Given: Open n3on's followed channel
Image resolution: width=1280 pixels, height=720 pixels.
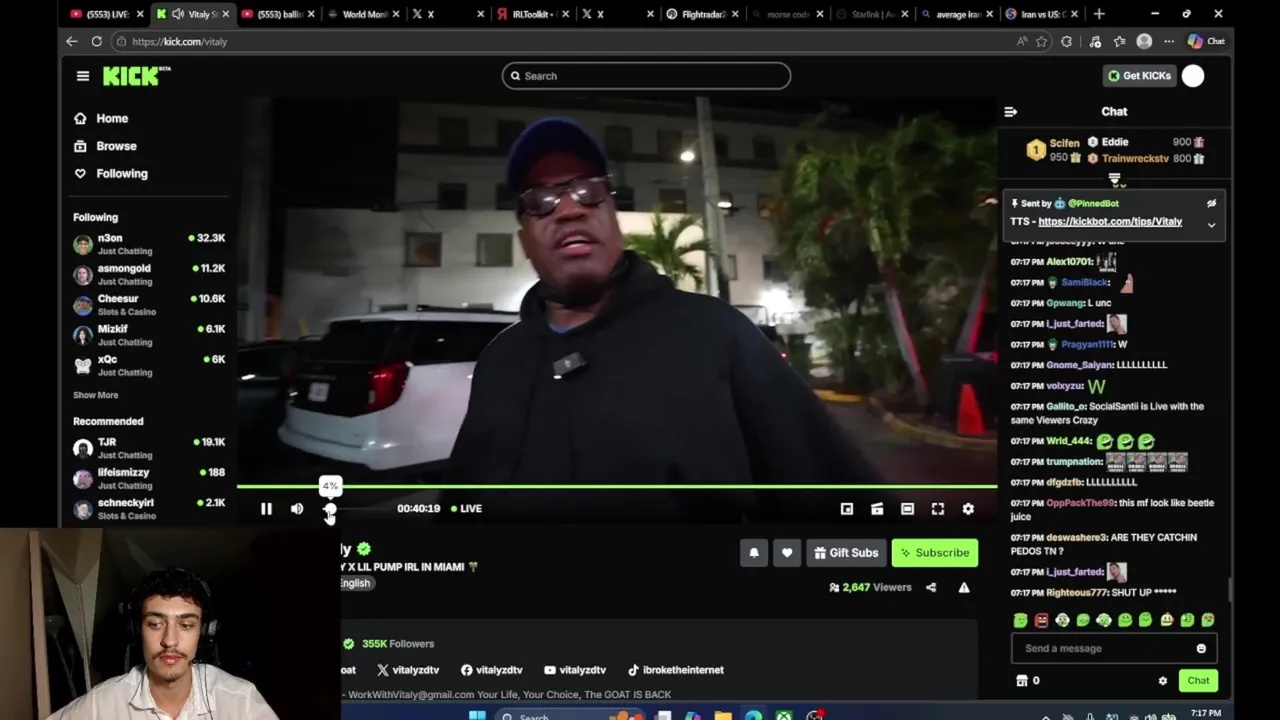Looking at the screenshot, I should coord(149,244).
